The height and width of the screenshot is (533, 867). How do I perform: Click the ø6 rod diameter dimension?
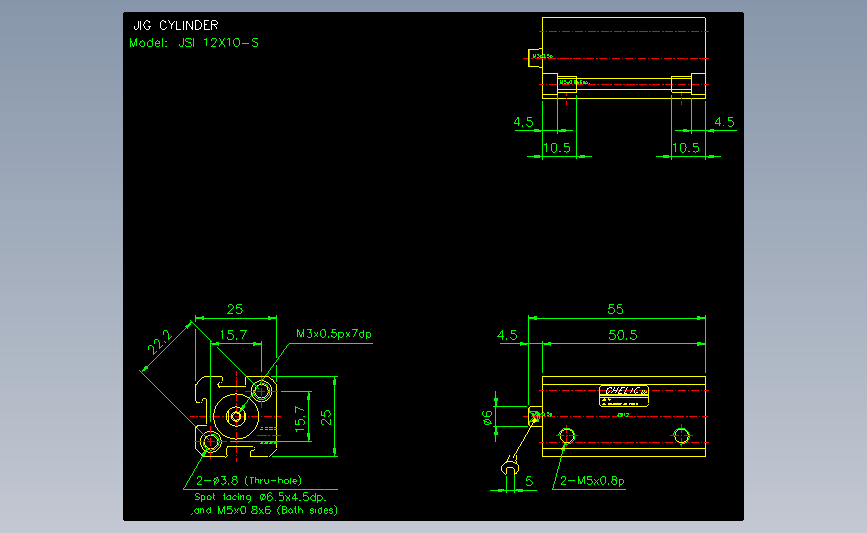[487, 417]
